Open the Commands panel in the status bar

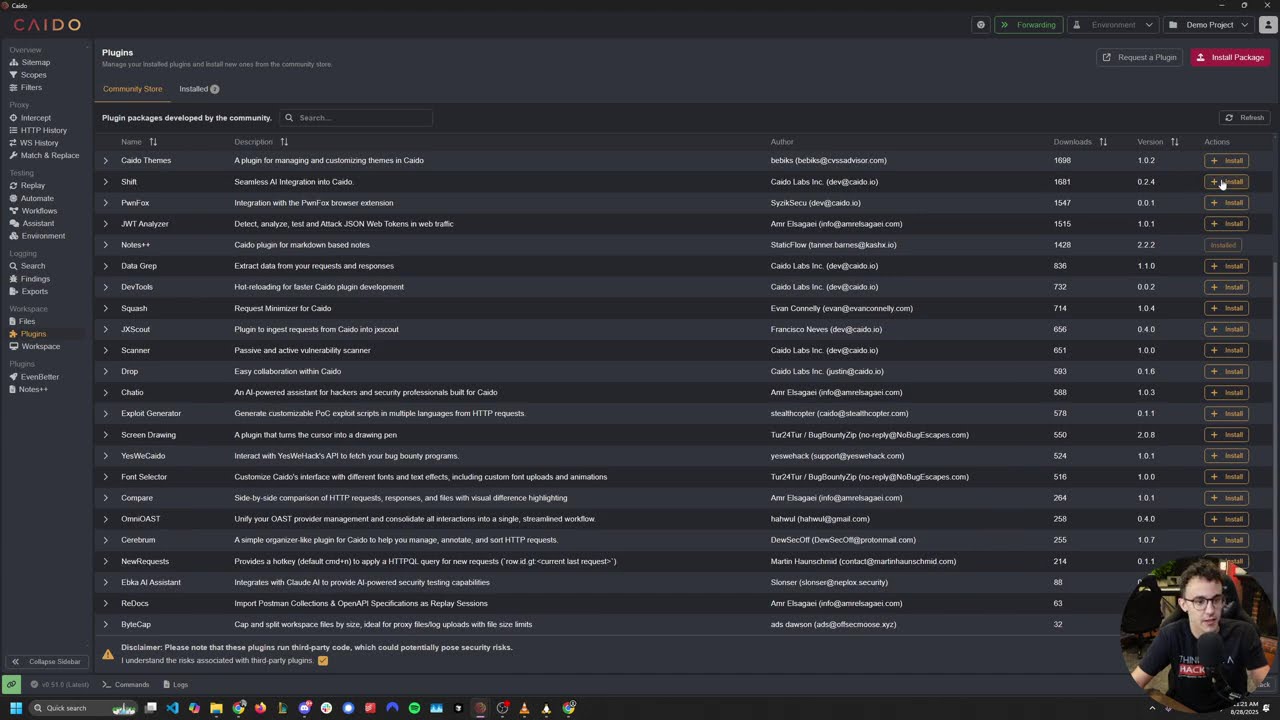pos(126,685)
